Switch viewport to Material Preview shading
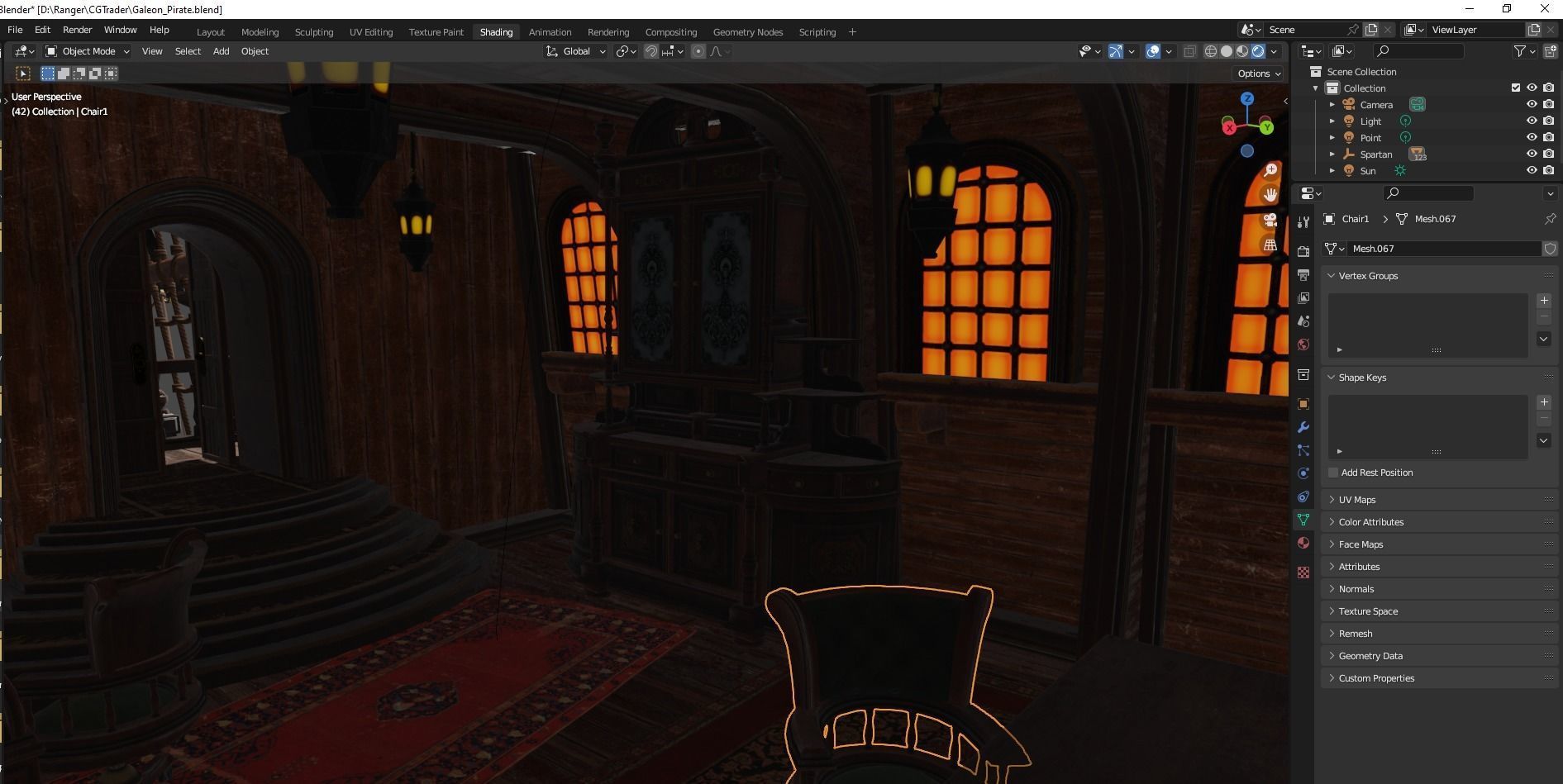 tap(1242, 51)
